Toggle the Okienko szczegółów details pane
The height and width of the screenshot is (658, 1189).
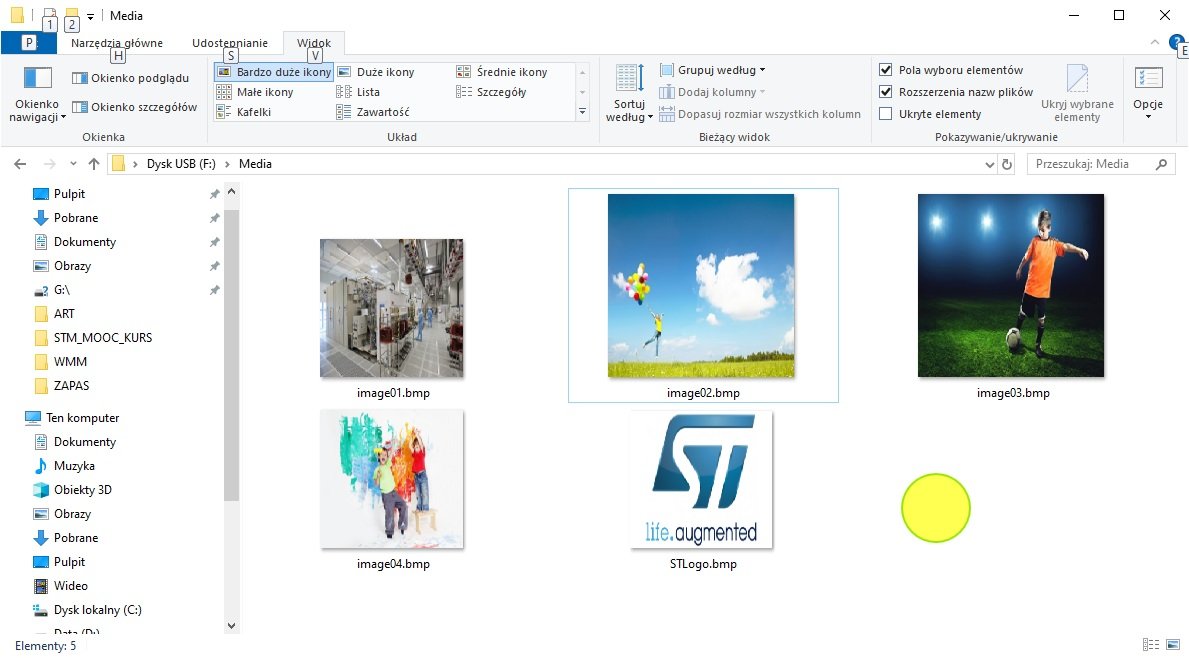pos(134,107)
